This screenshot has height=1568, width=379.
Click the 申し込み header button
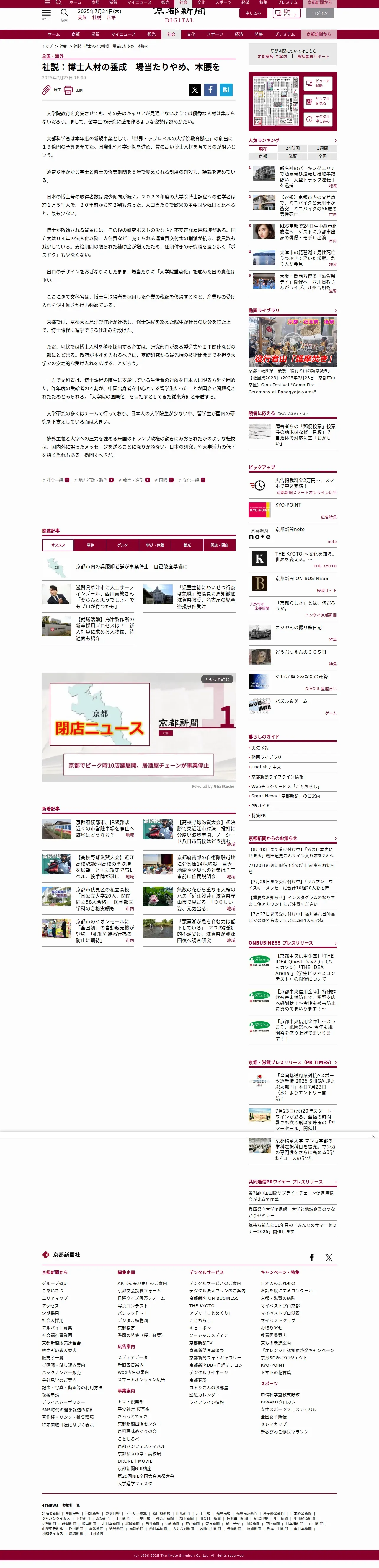[x=253, y=13]
